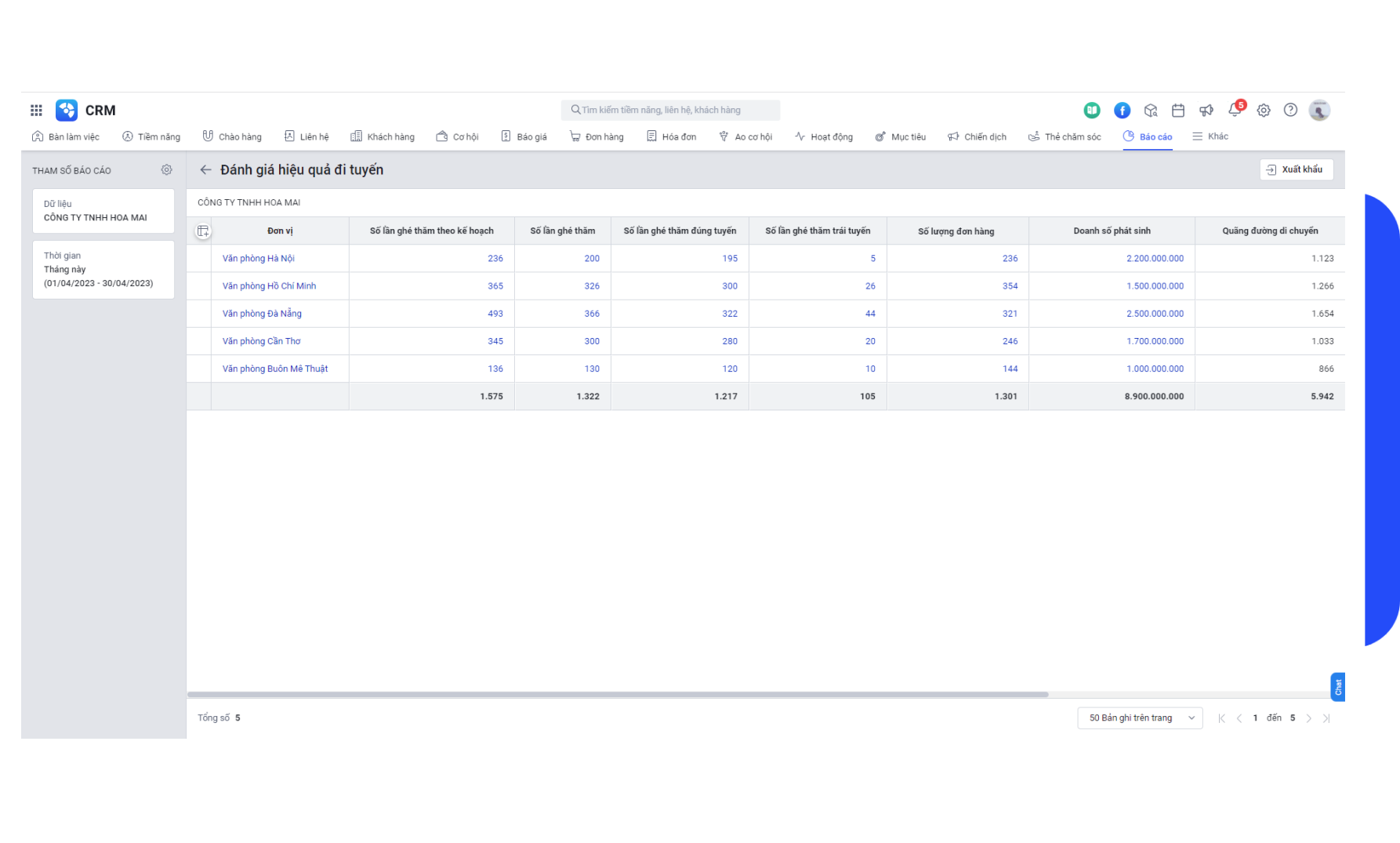
Task: Click Số lượng đơn hàng column header
Action: coord(956,231)
